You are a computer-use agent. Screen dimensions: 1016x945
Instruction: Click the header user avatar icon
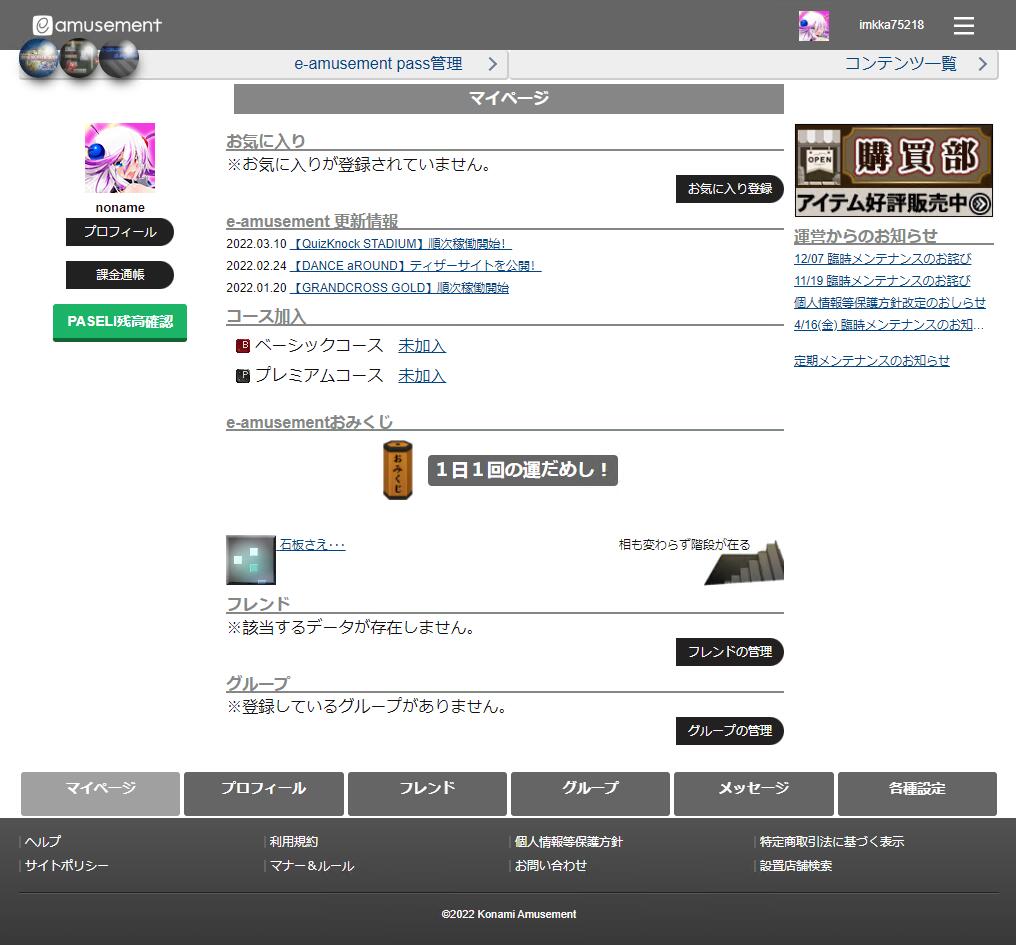click(x=813, y=26)
